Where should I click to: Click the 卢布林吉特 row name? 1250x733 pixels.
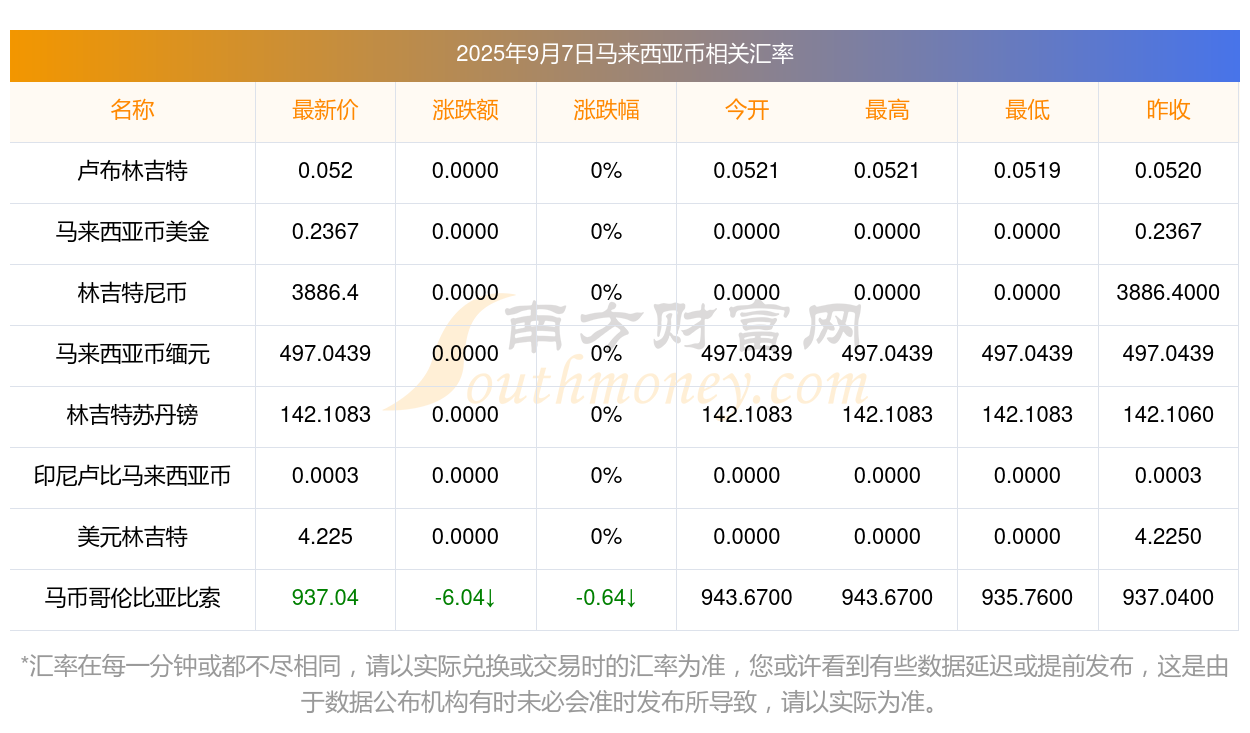[132, 171]
